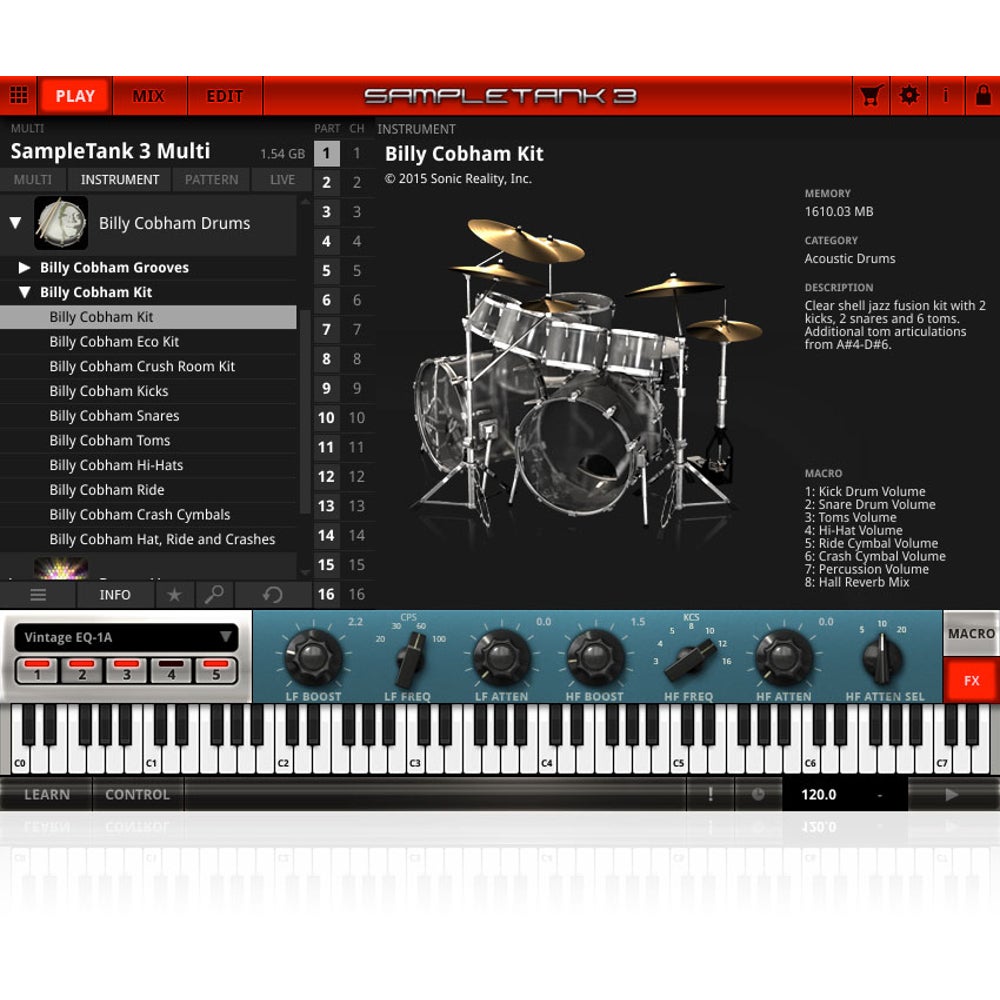Click the metronome clock icon near tempo
This screenshot has width=1000, height=1000.
pos(758,794)
